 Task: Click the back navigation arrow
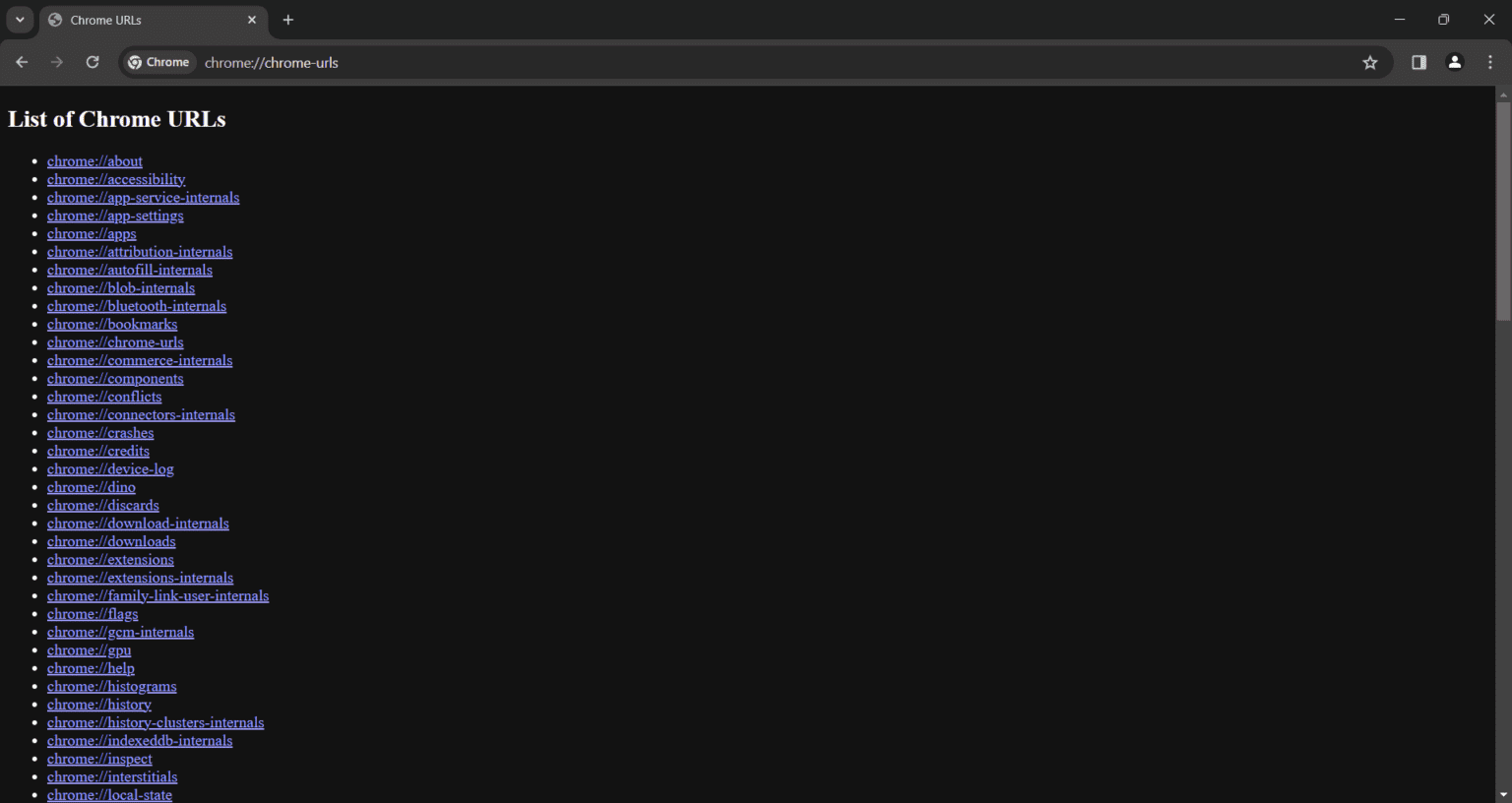(x=22, y=62)
